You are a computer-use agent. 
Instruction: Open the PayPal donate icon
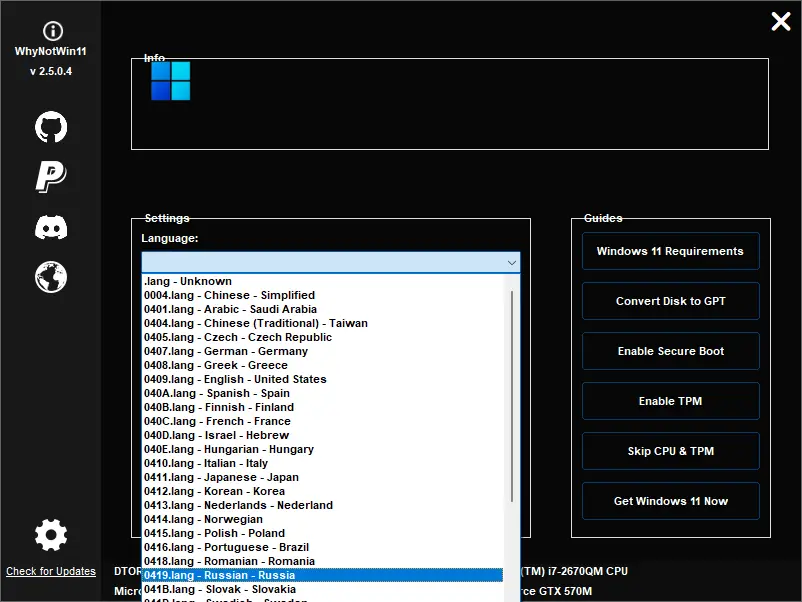(x=51, y=177)
